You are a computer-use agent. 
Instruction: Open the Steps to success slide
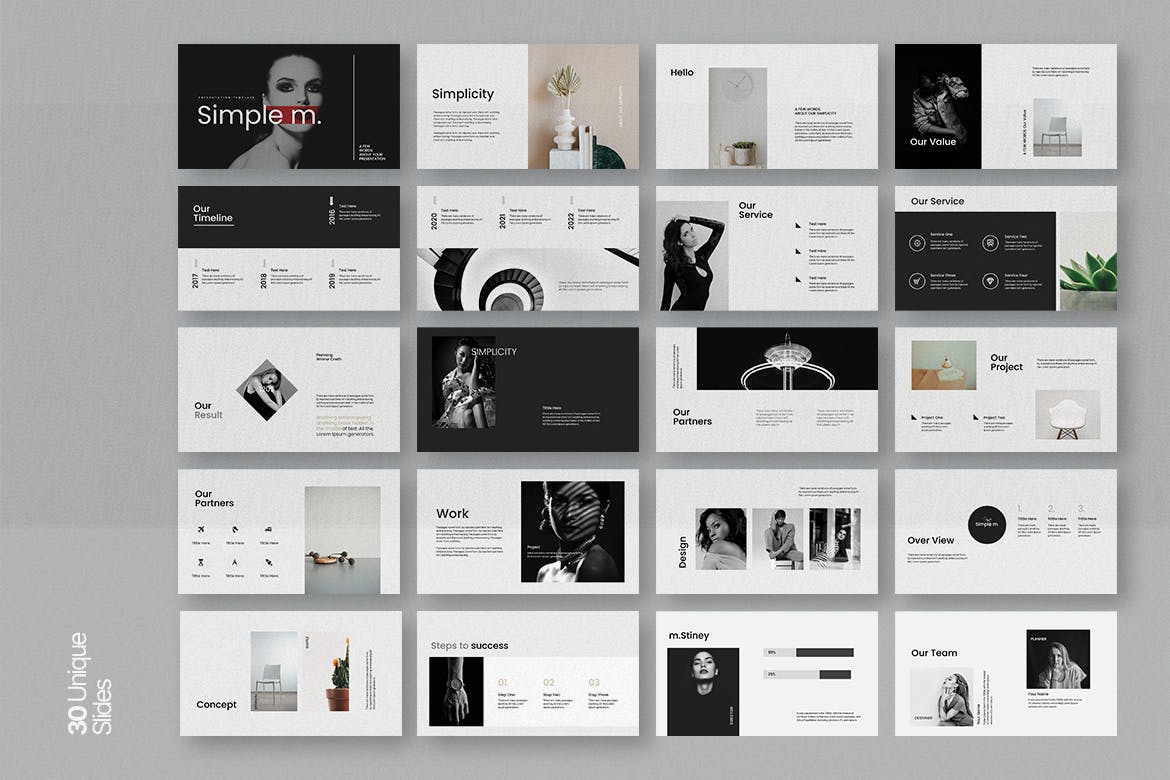[527, 673]
